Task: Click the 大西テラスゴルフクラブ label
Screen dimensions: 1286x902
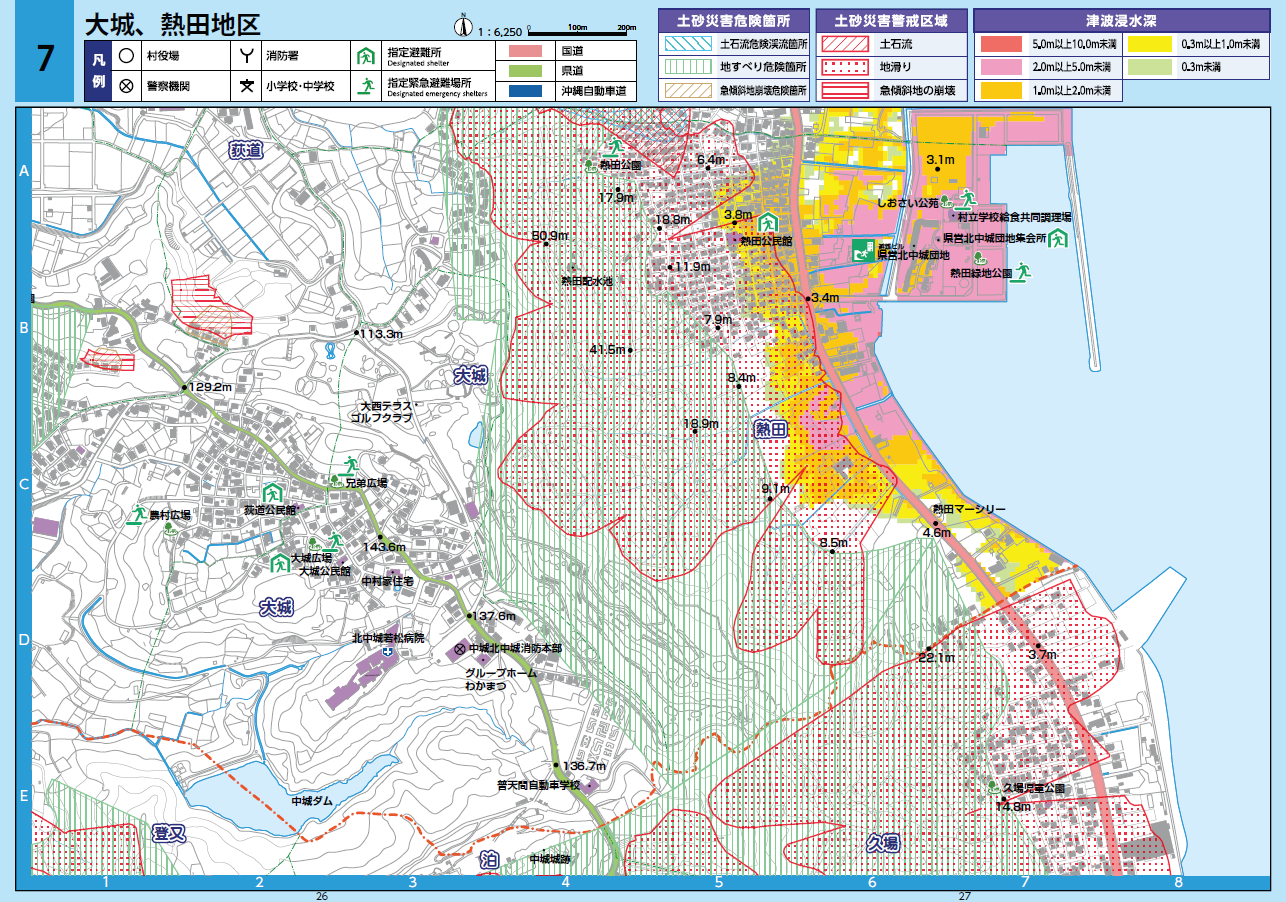Action: coord(381,413)
